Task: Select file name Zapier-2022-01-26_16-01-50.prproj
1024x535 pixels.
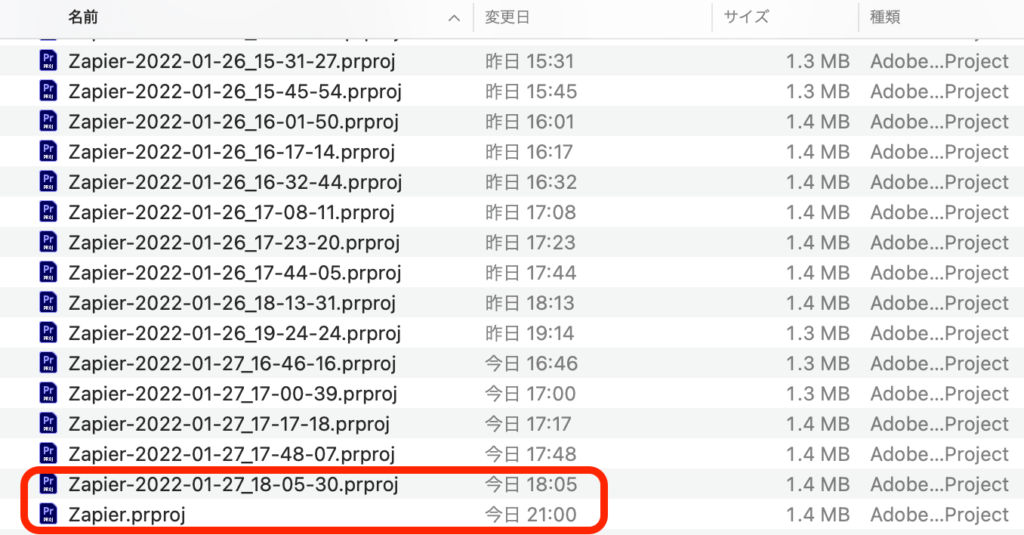Action: click(x=233, y=122)
